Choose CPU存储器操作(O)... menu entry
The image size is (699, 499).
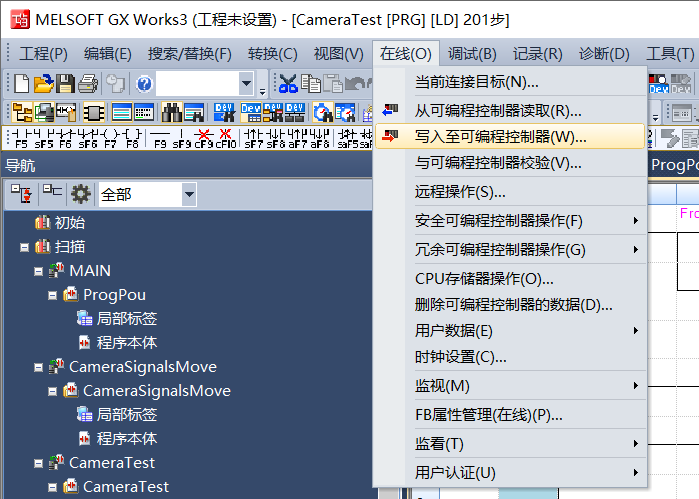pos(510,279)
